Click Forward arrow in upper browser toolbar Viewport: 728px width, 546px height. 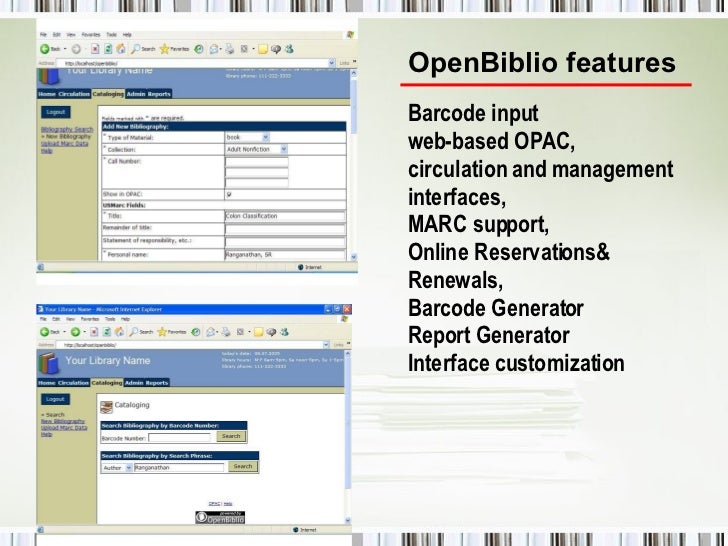(x=76, y=49)
